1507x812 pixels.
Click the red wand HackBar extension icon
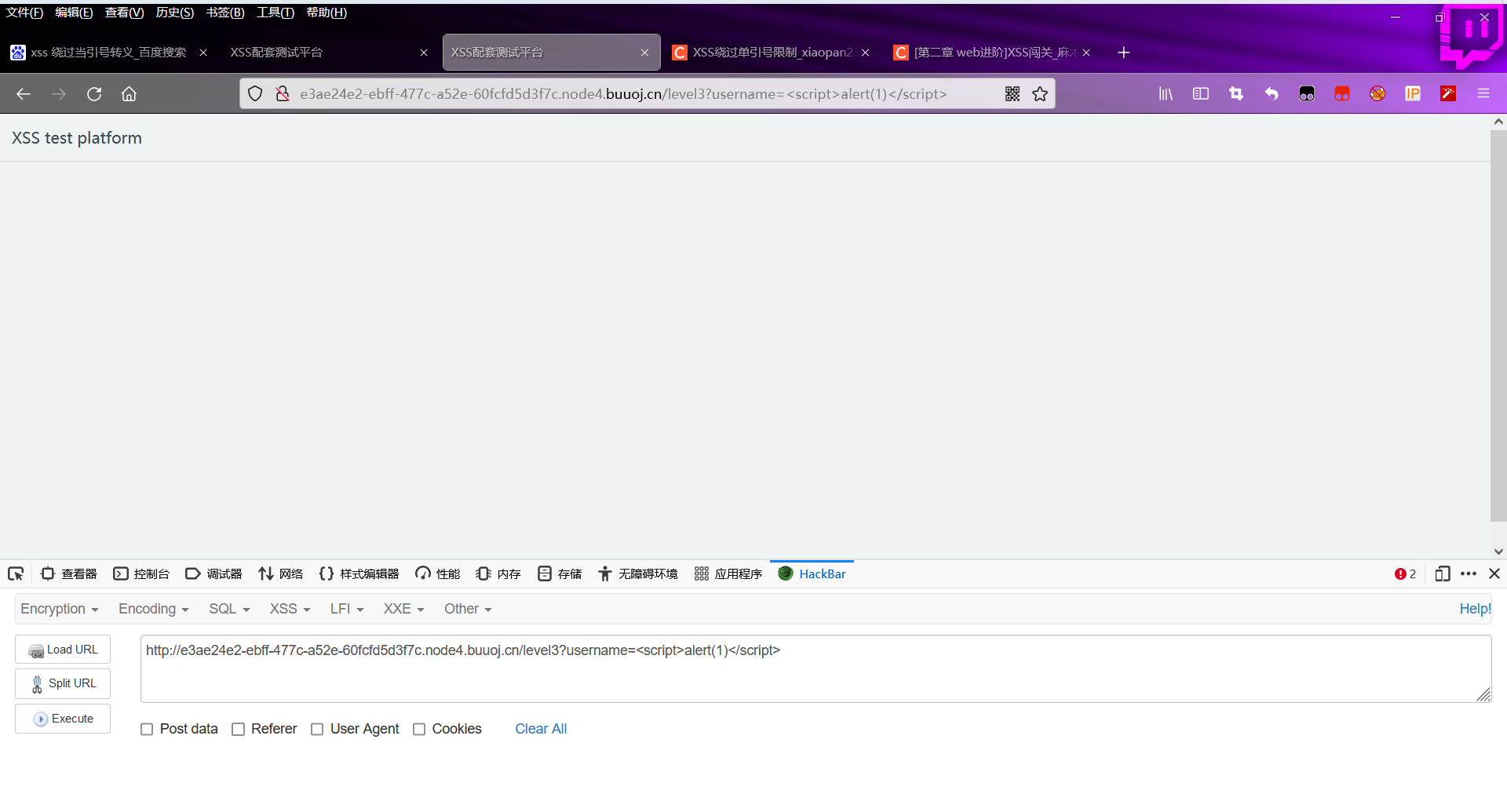(1448, 93)
